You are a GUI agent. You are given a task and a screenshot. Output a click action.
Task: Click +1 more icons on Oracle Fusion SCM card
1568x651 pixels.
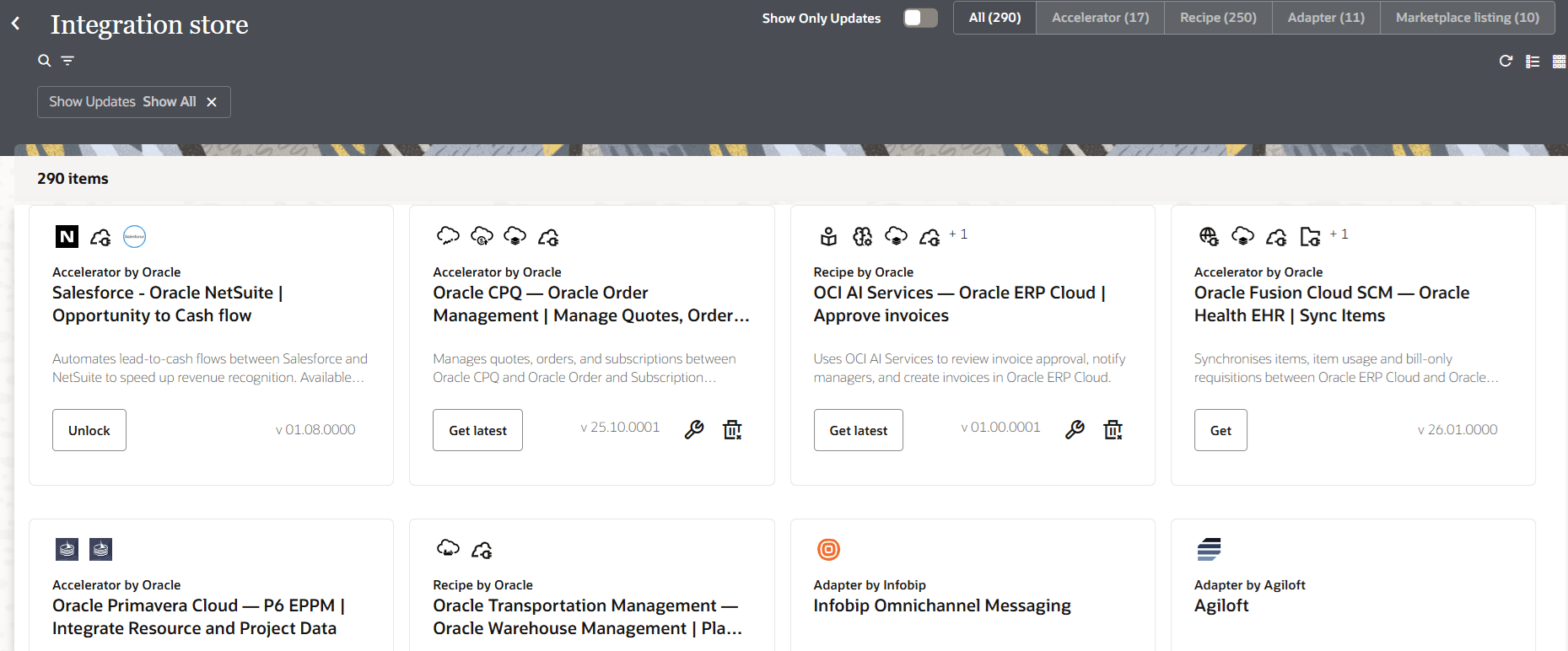coord(1339,234)
